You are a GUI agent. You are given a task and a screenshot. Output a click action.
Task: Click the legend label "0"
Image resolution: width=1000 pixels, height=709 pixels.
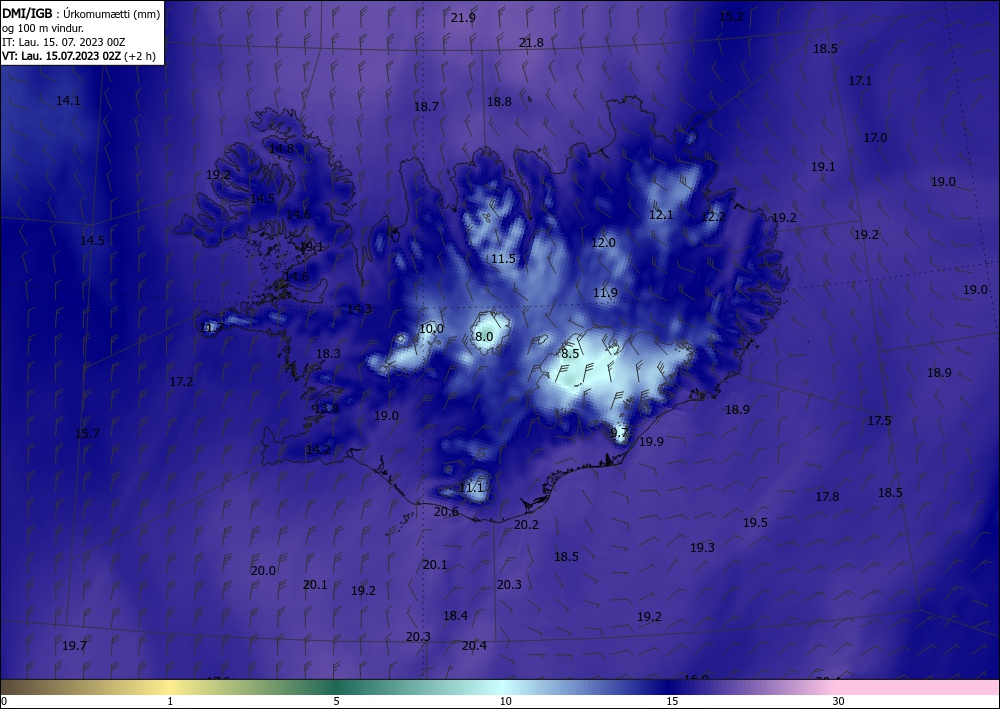pyautogui.click(x=4, y=701)
